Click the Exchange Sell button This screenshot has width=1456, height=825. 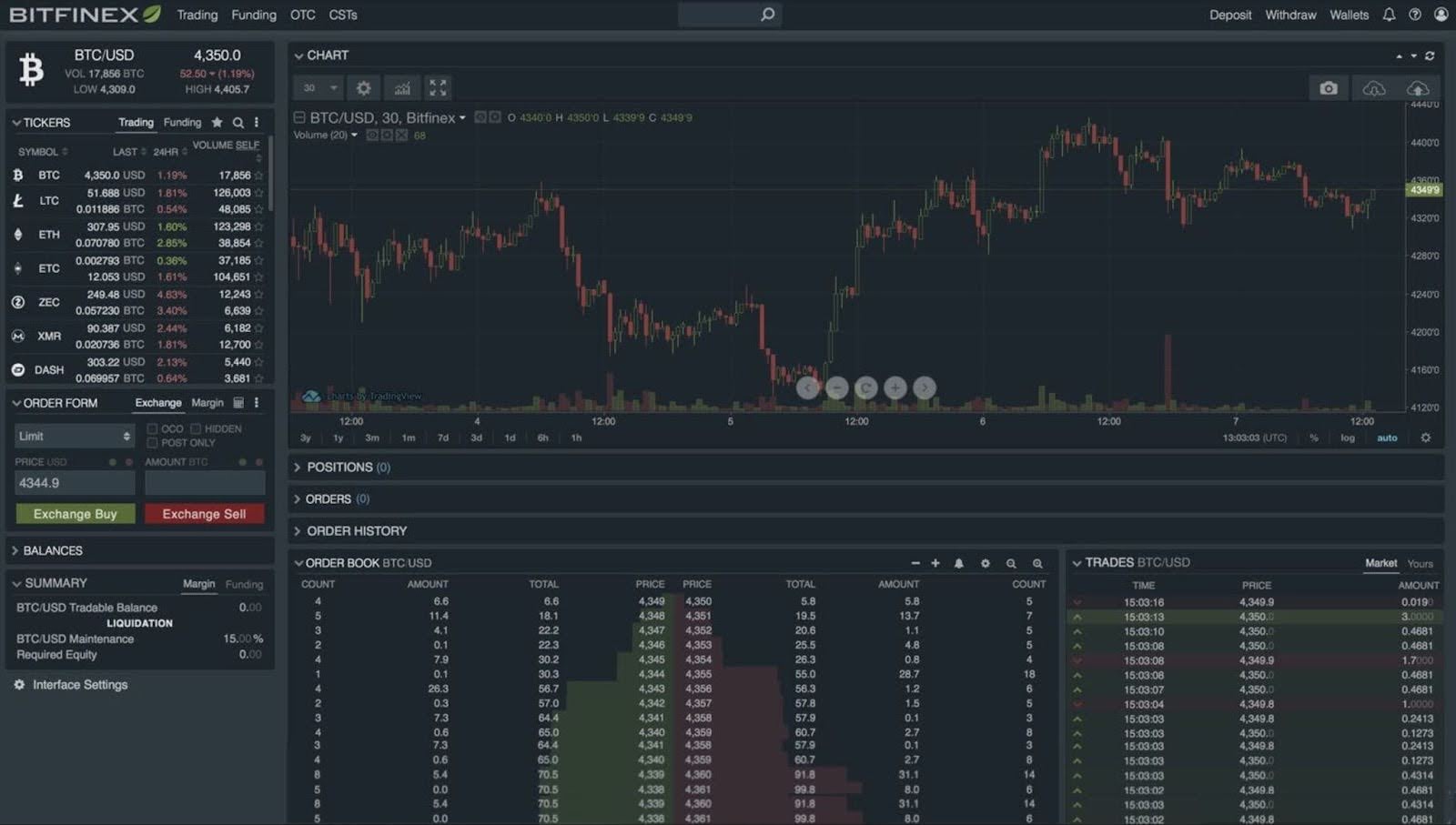[x=204, y=514]
